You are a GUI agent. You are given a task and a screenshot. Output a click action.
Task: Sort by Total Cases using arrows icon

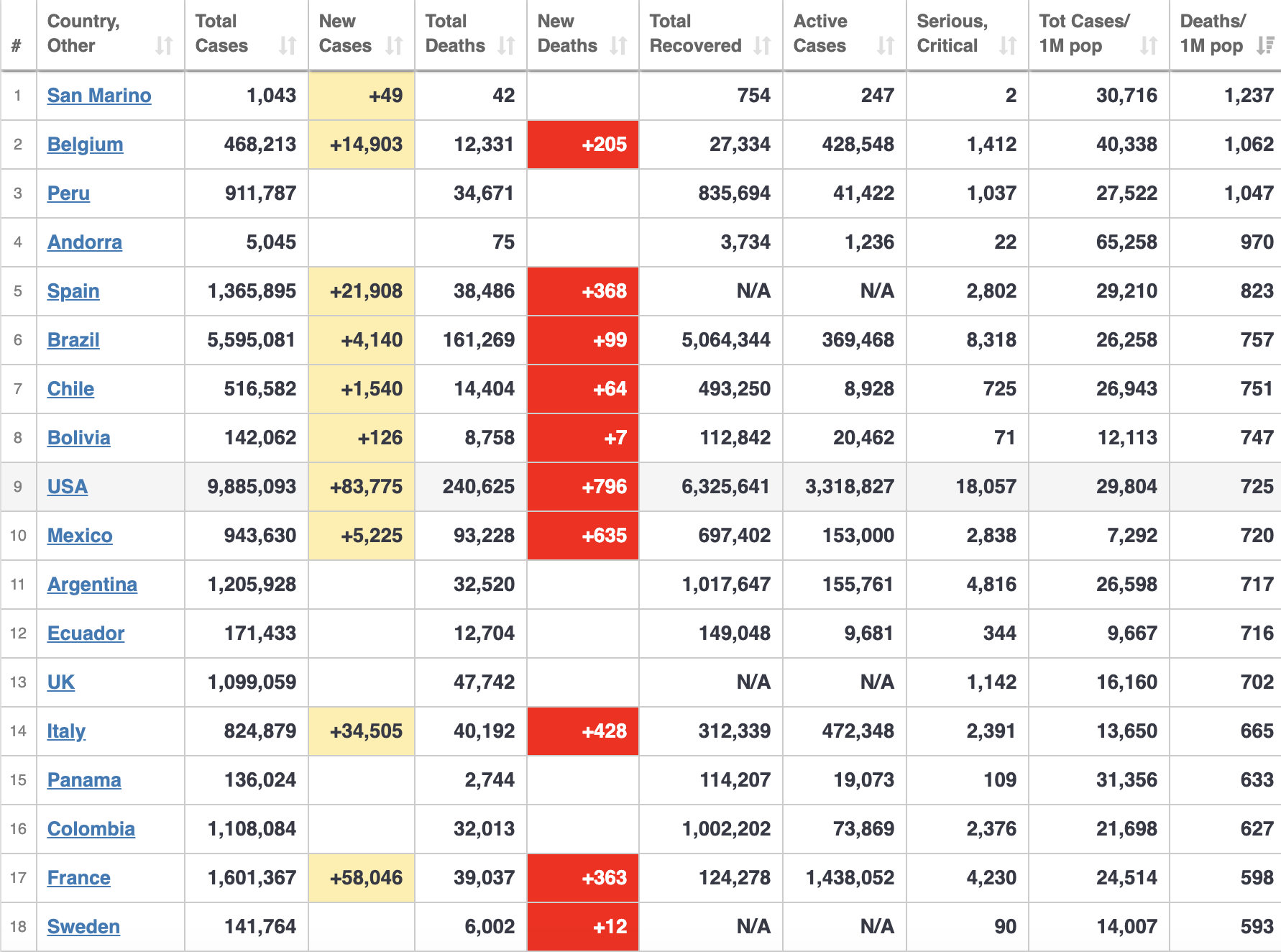288,46
